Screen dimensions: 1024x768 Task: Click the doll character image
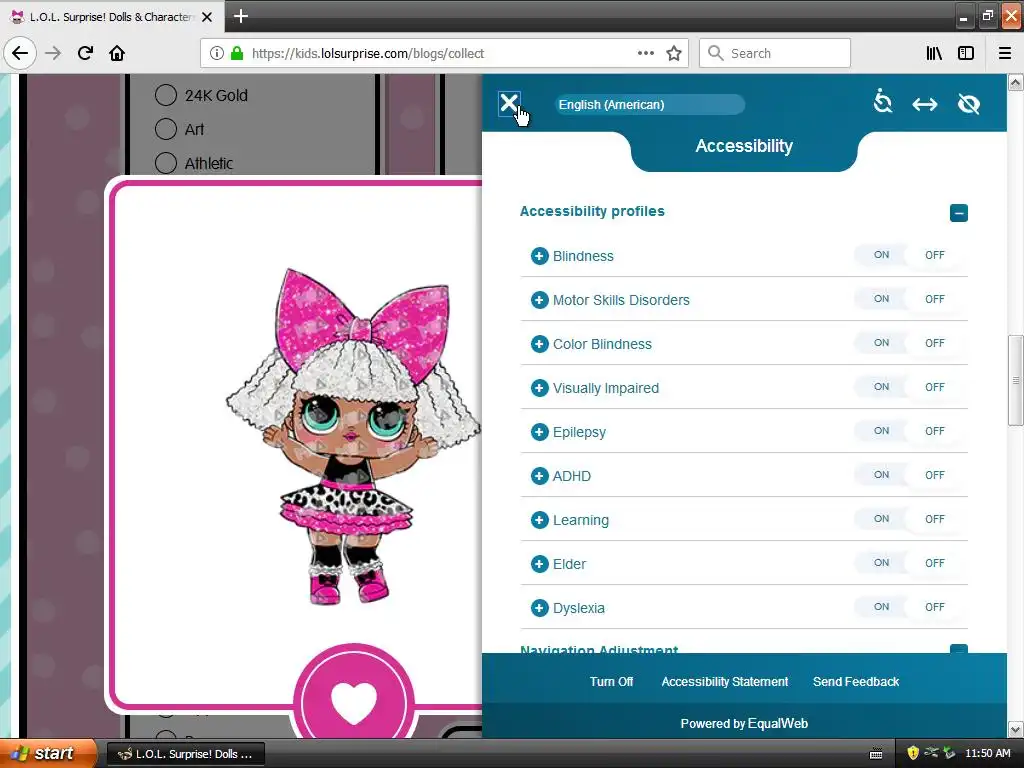tap(353, 436)
